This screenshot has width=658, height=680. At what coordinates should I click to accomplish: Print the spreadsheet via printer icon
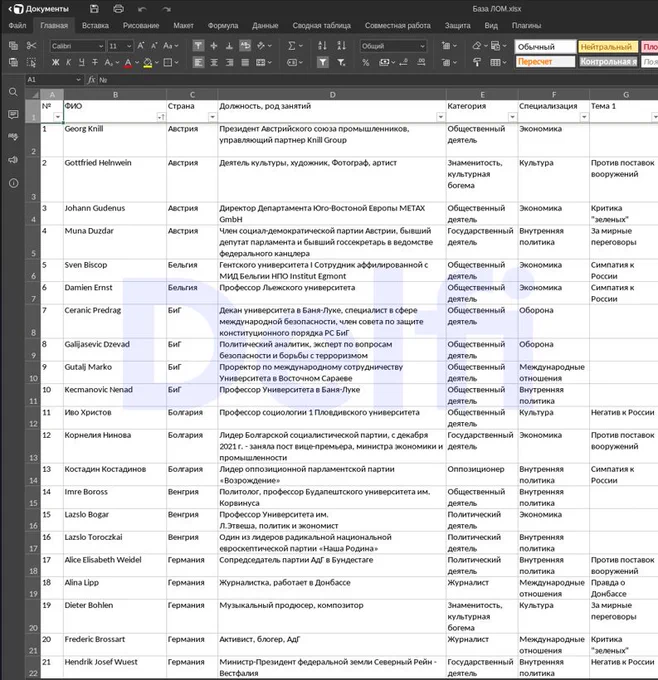click(x=118, y=9)
